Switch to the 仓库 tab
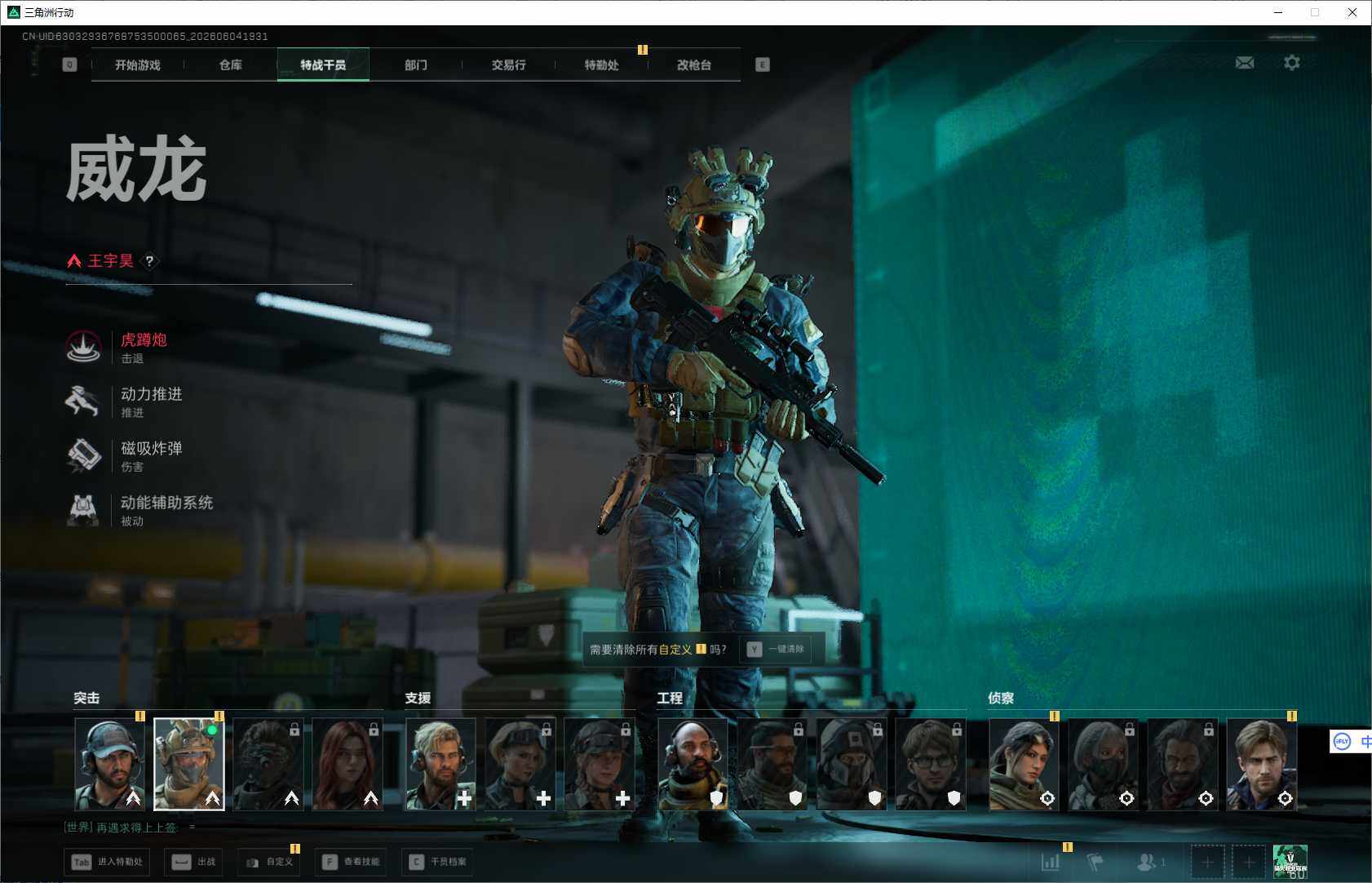Viewport: 1372px width, 883px height. (x=231, y=64)
